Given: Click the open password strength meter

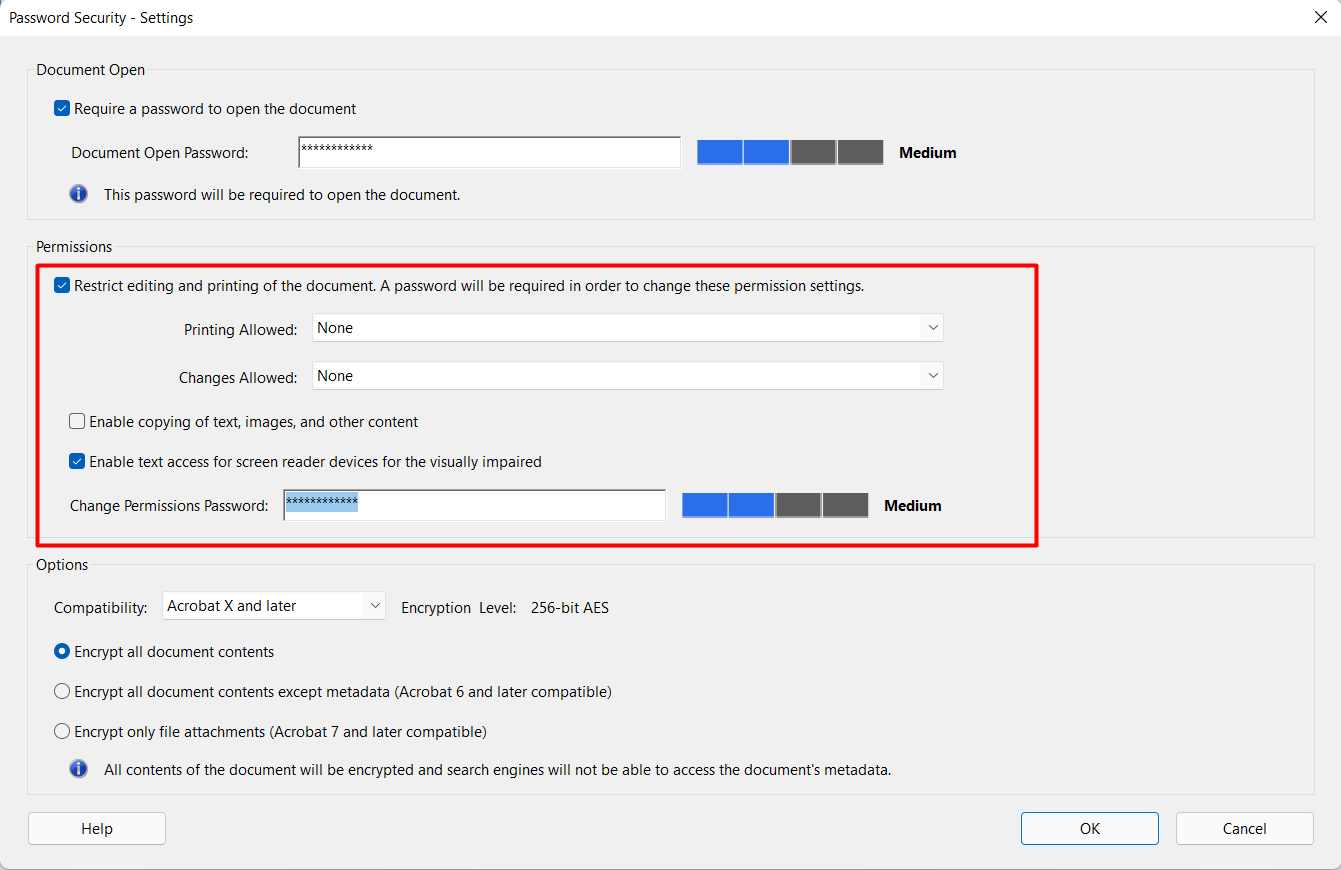Looking at the screenshot, I should [x=790, y=151].
